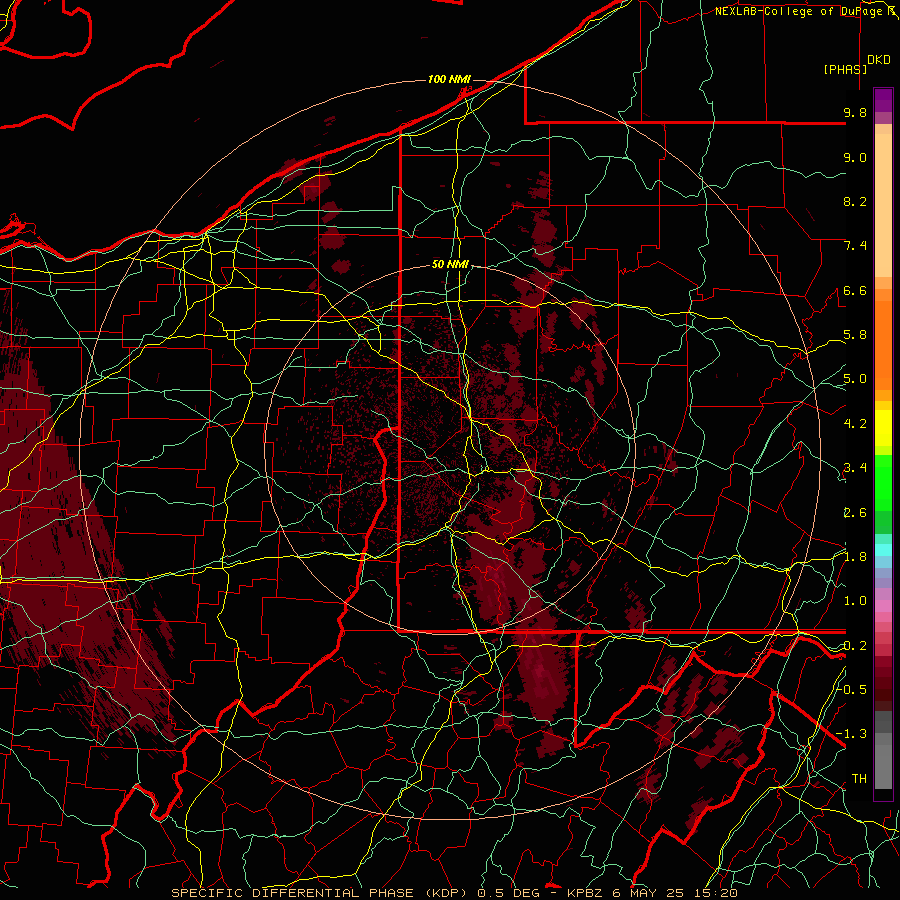Select the cyan band of color bar

(883, 549)
